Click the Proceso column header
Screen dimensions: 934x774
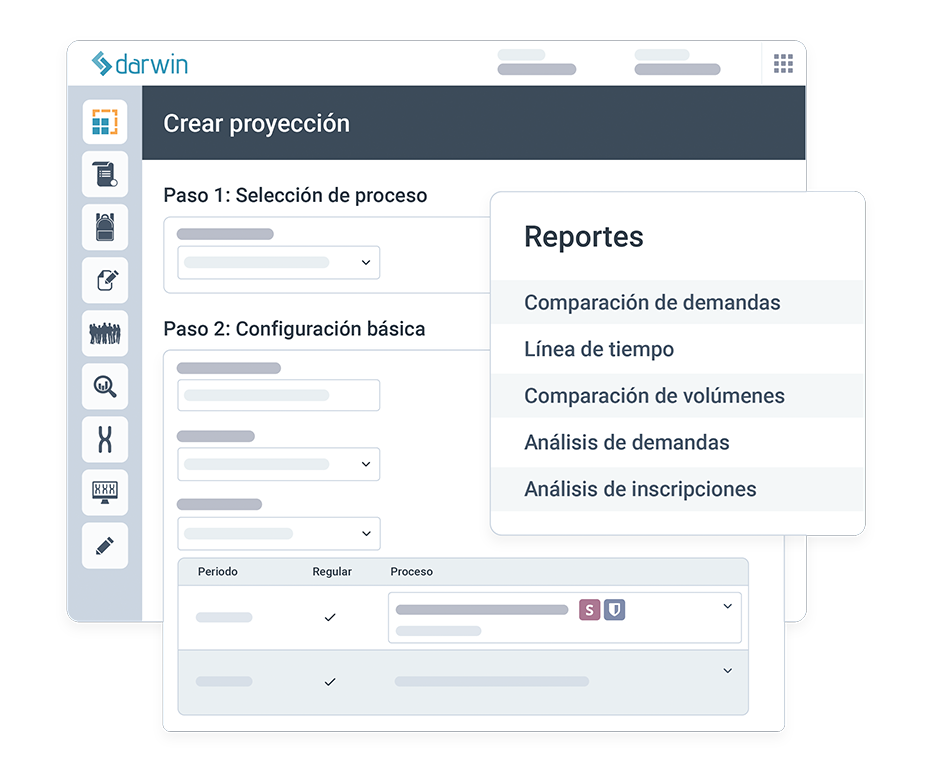click(x=412, y=571)
